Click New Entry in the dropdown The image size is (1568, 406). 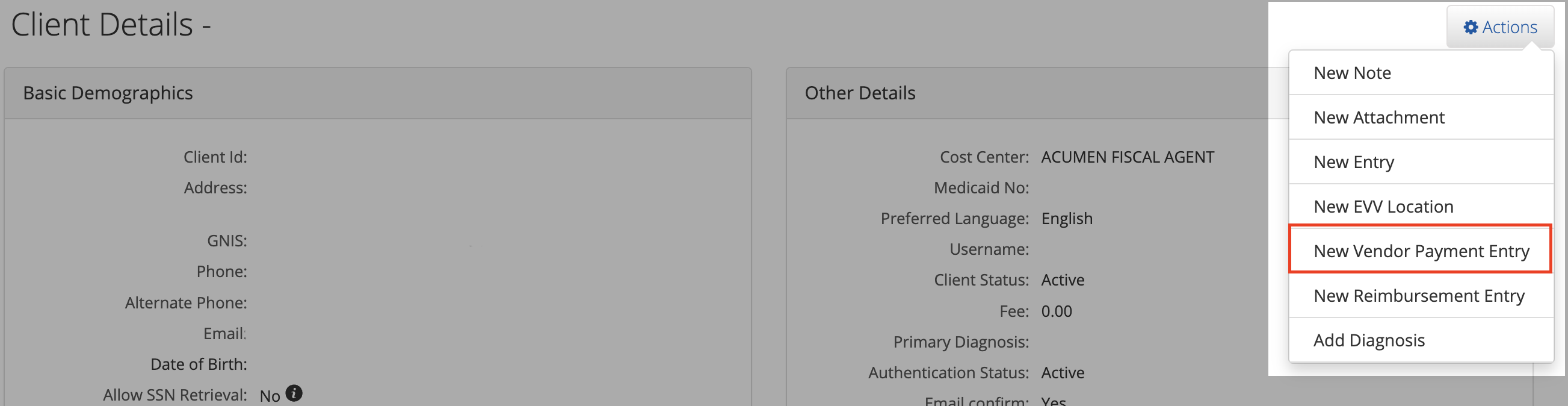pos(1353,161)
